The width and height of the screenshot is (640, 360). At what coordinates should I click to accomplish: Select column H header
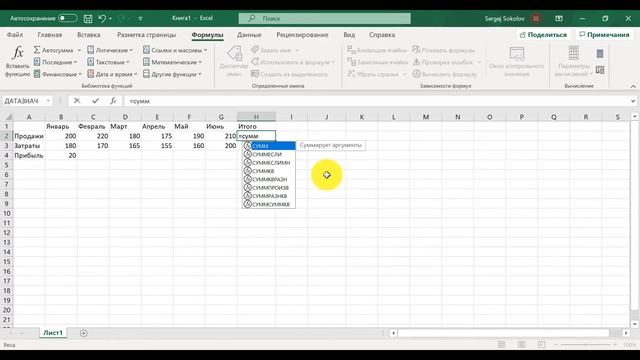pos(256,117)
